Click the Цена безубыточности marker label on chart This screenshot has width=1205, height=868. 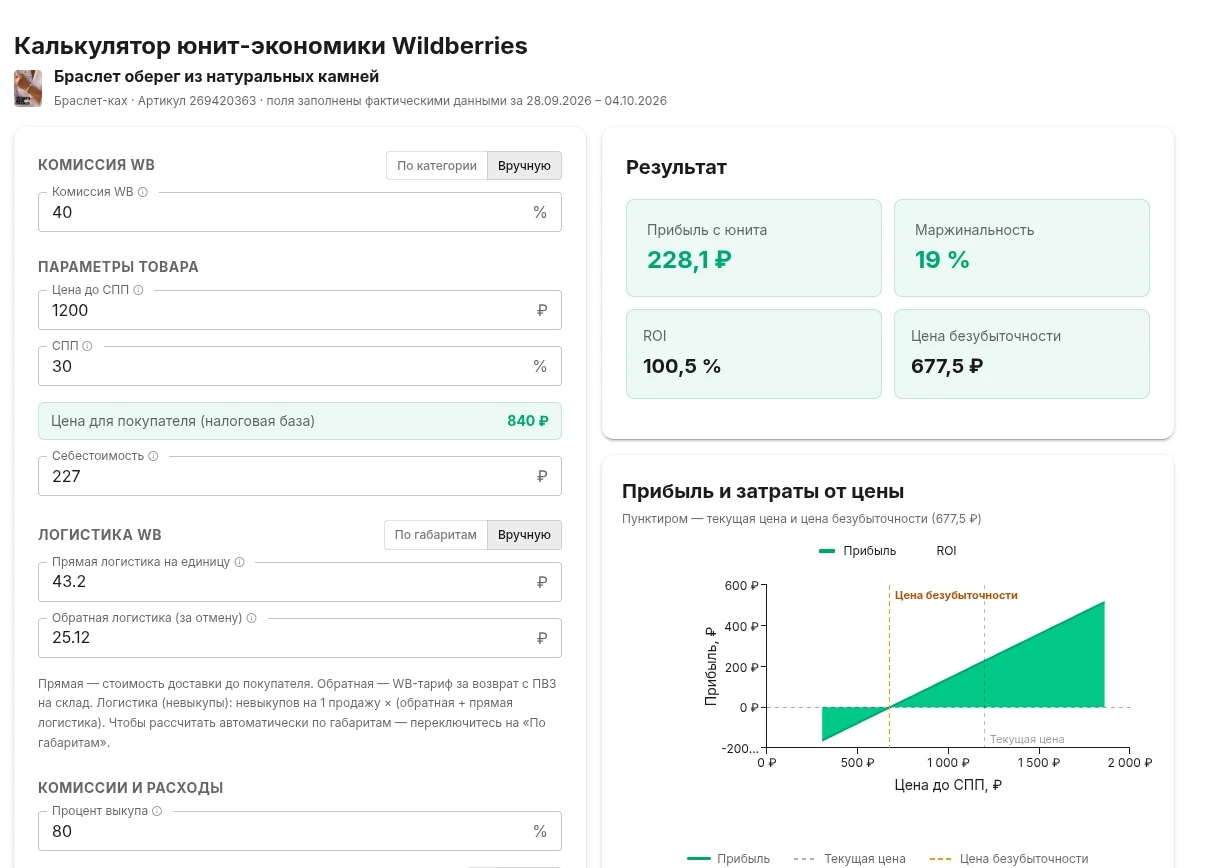click(956, 595)
